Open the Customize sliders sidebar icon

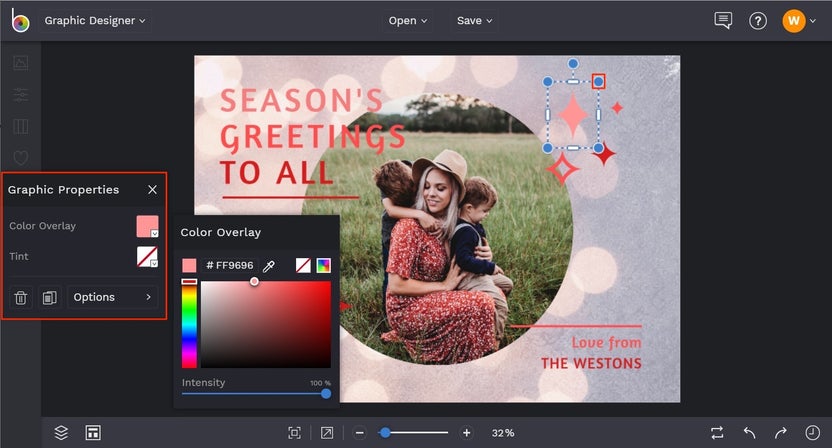click(21, 94)
